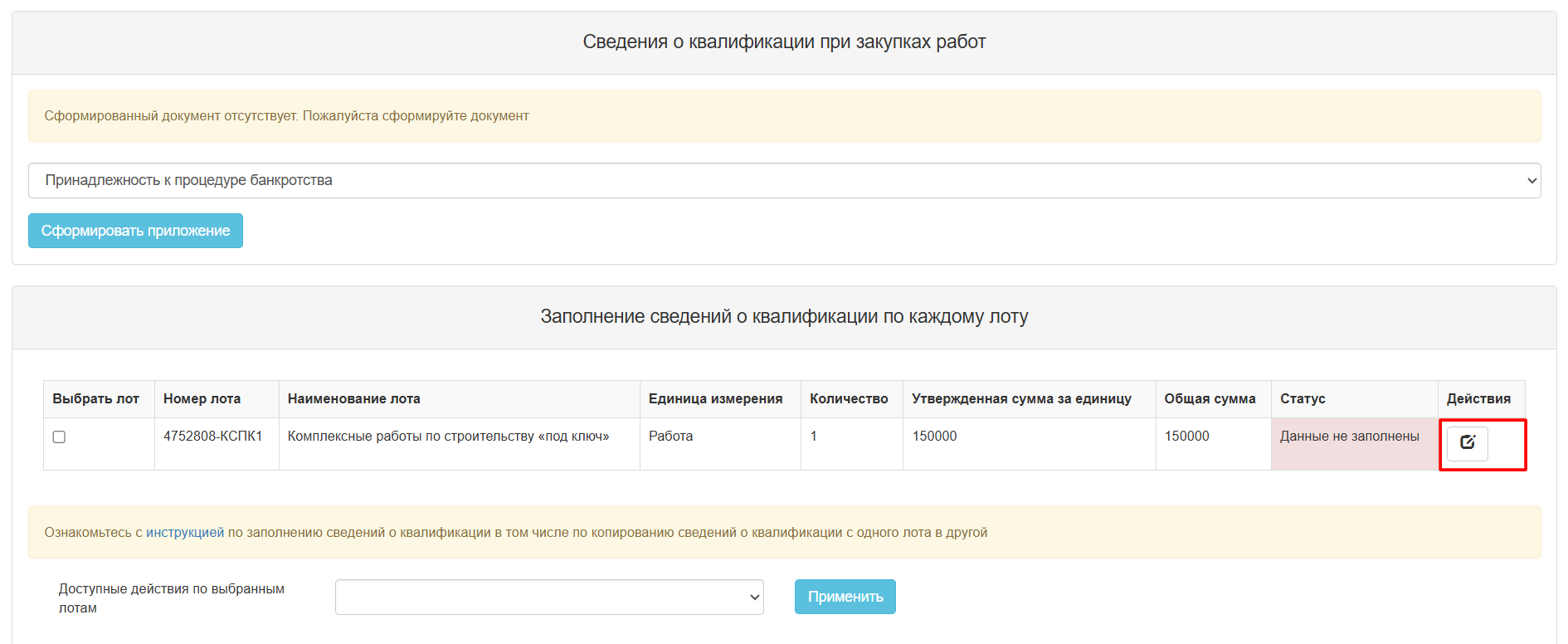Click lot number 4752808-КСПК1 cell
The image size is (1568, 644).
(x=212, y=437)
